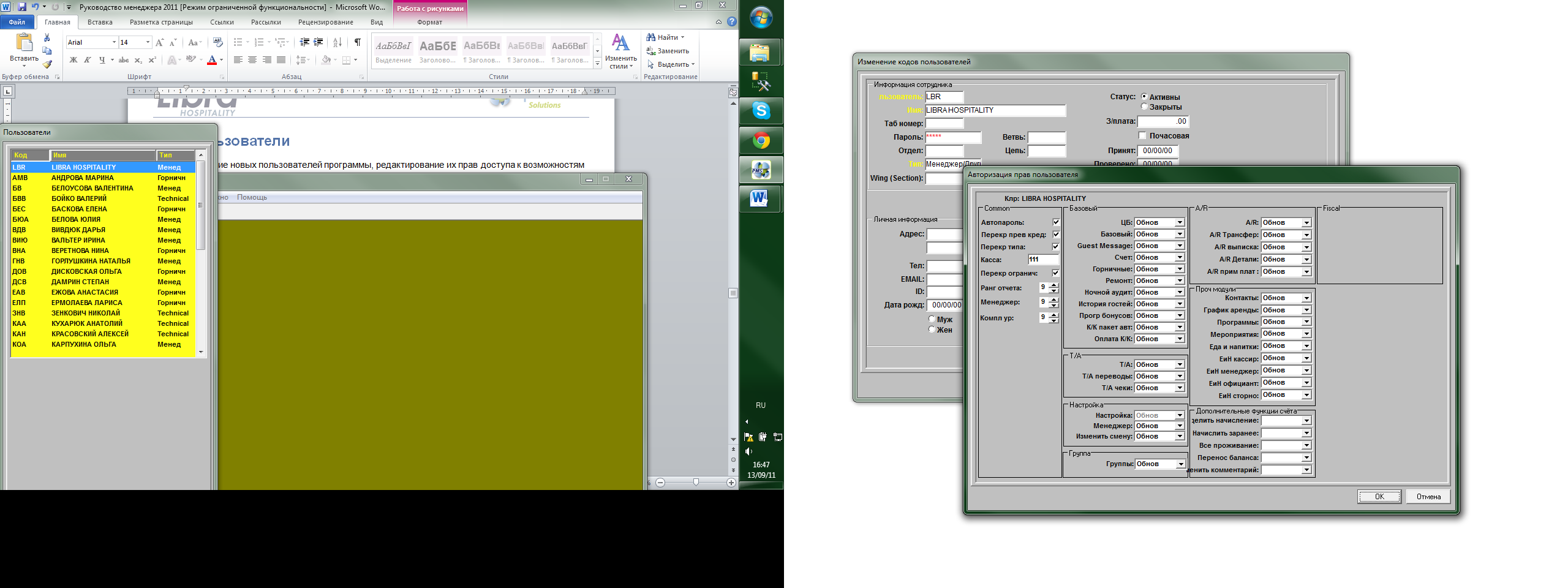Open the ЦБ rights dropdown
The image size is (1568, 588).
click(x=1180, y=222)
